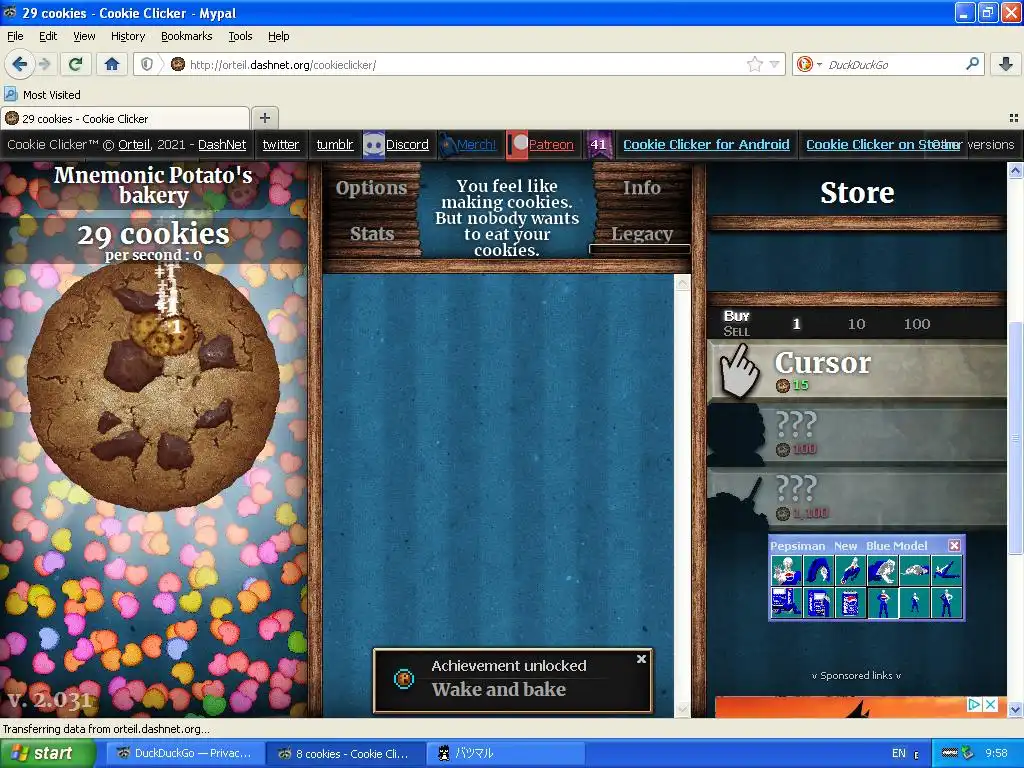Click the browser forward arrow
The image size is (1024, 768).
(44, 64)
